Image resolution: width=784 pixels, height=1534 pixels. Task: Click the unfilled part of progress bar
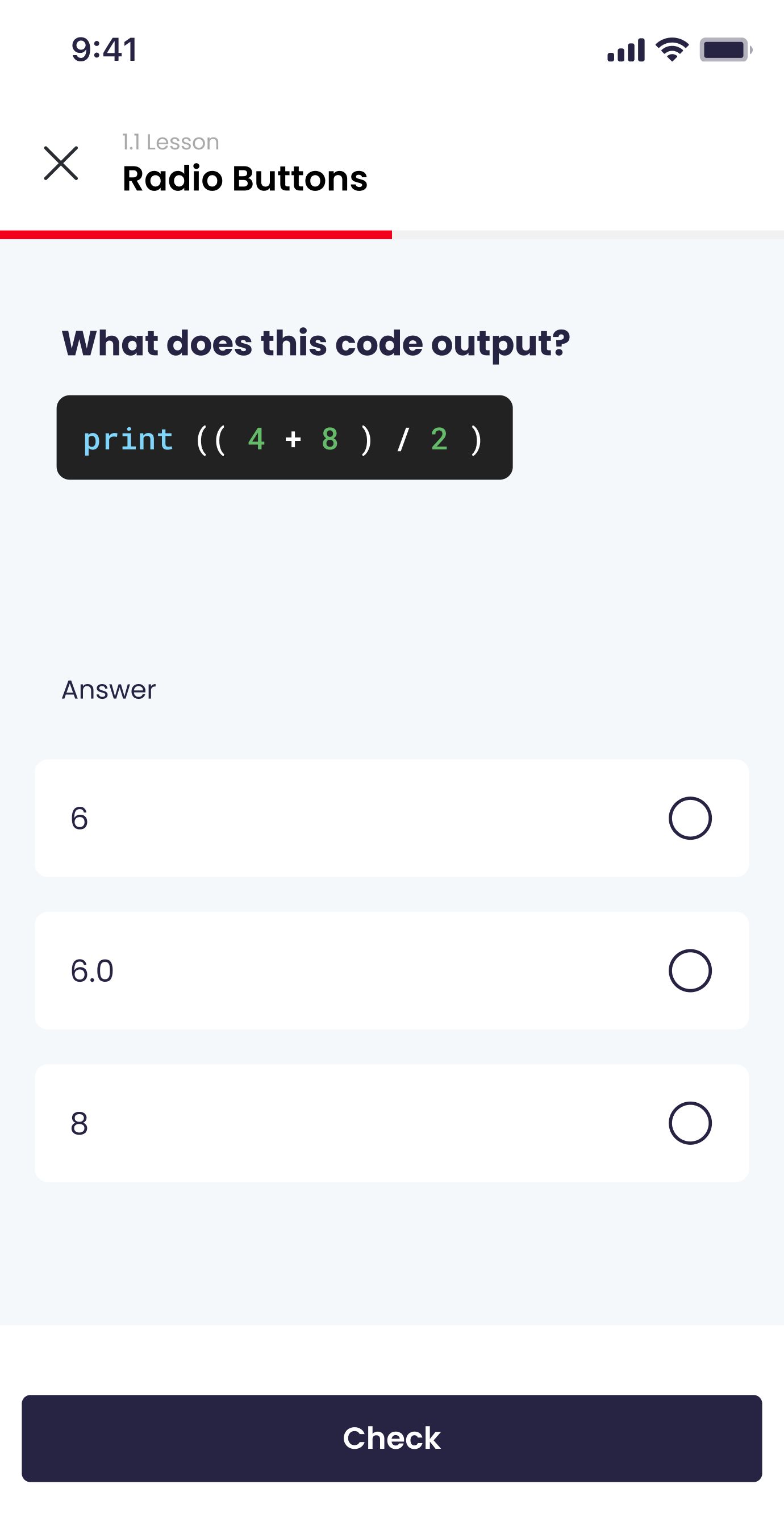click(x=588, y=235)
